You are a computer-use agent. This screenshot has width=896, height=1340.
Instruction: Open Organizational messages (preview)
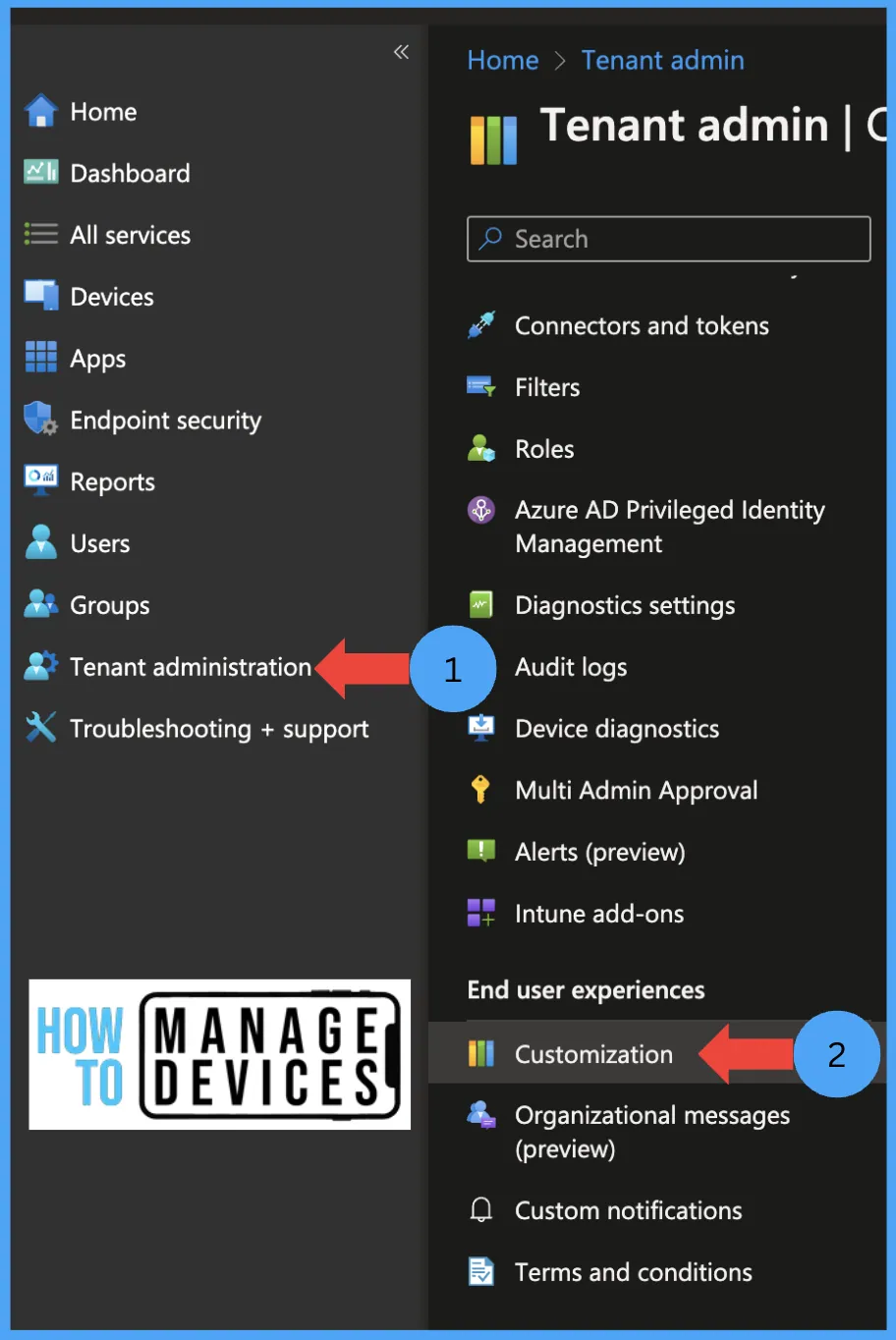pyautogui.click(x=652, y=1132)
